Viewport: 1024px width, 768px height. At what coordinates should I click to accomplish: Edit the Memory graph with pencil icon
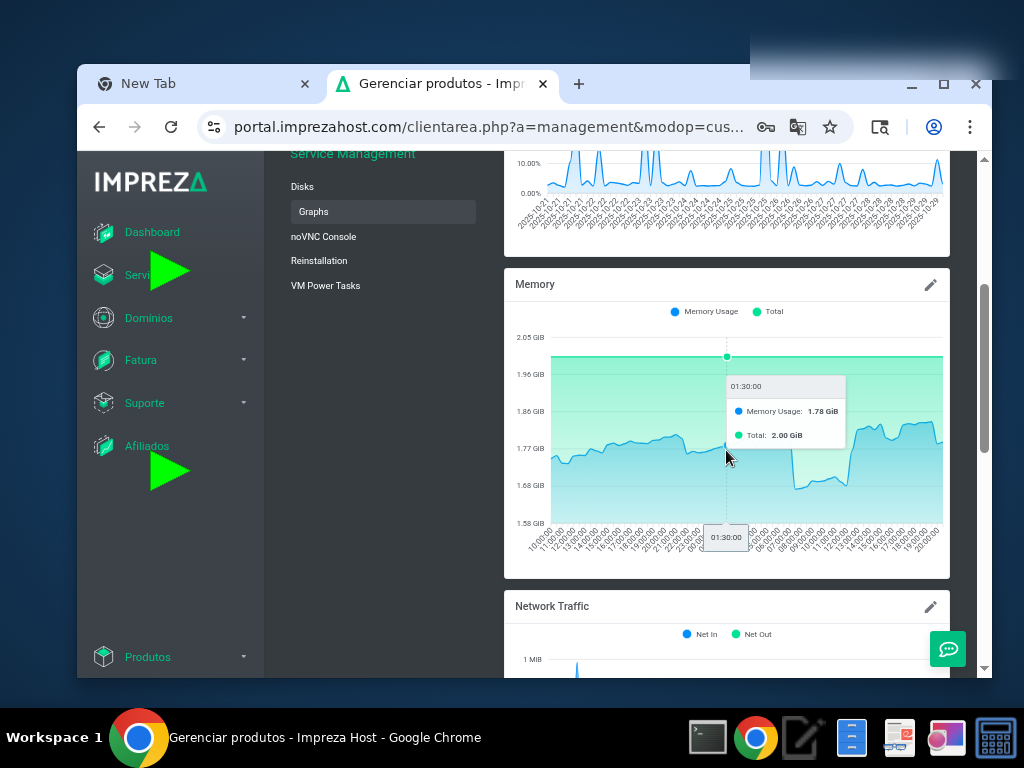(x=931, y=285)
